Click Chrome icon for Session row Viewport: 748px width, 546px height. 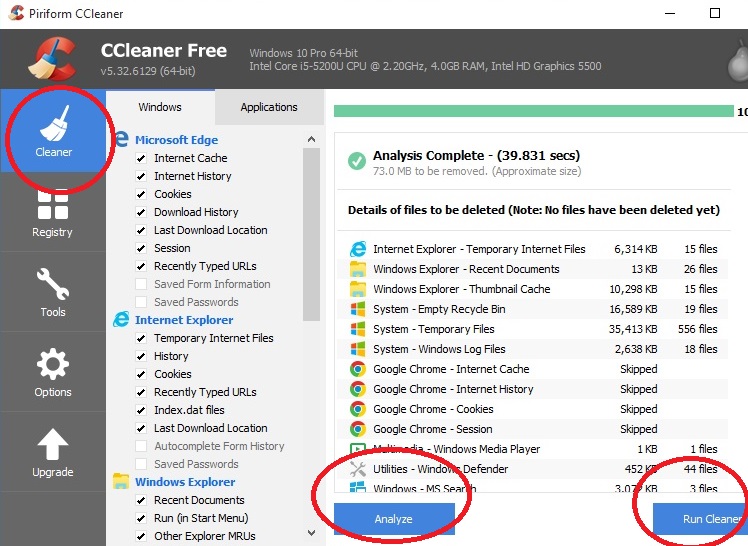[358, 429]
